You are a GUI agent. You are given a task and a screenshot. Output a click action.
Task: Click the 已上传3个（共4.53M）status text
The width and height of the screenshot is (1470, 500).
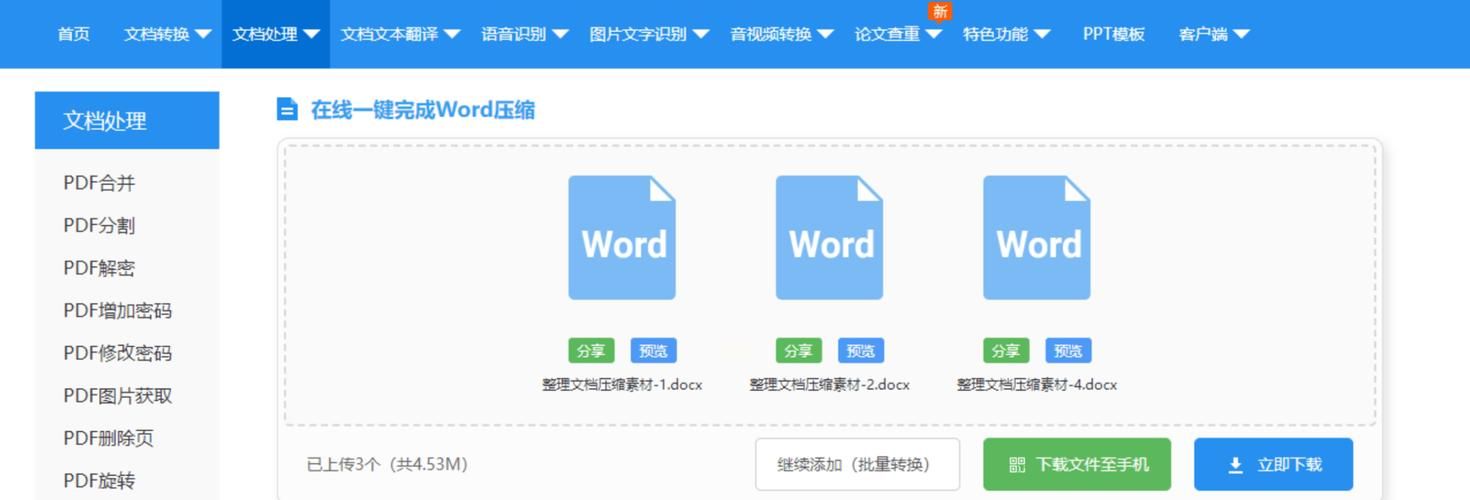click(x=387, y=464)
